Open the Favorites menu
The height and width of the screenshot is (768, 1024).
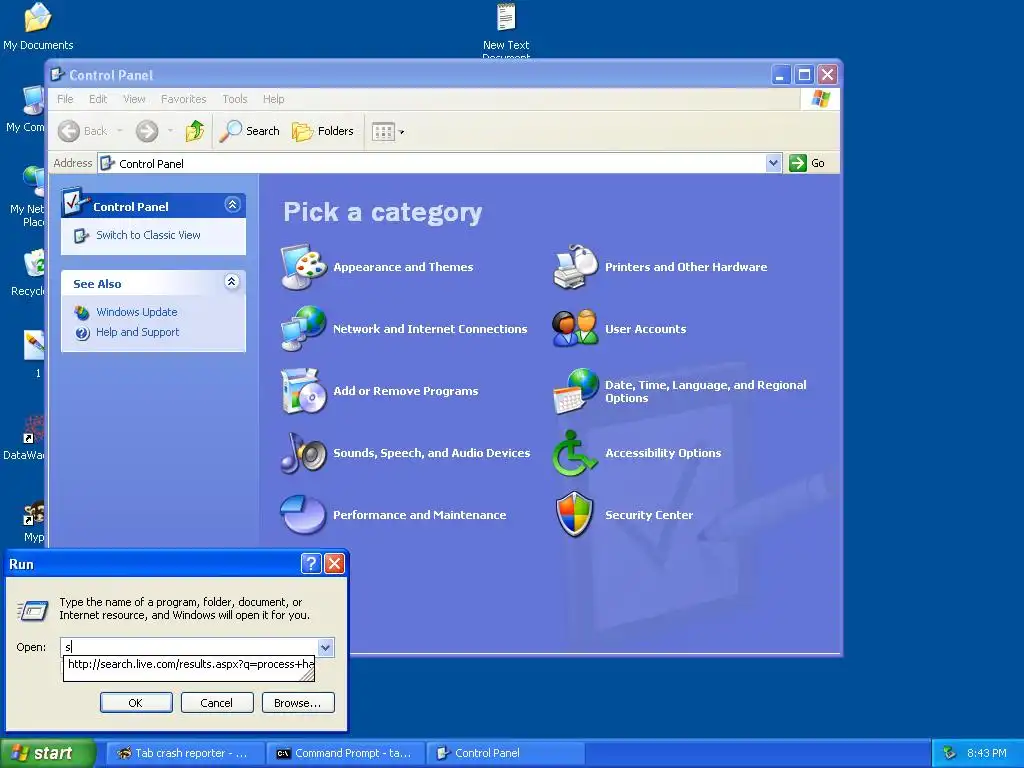point(184,99)
